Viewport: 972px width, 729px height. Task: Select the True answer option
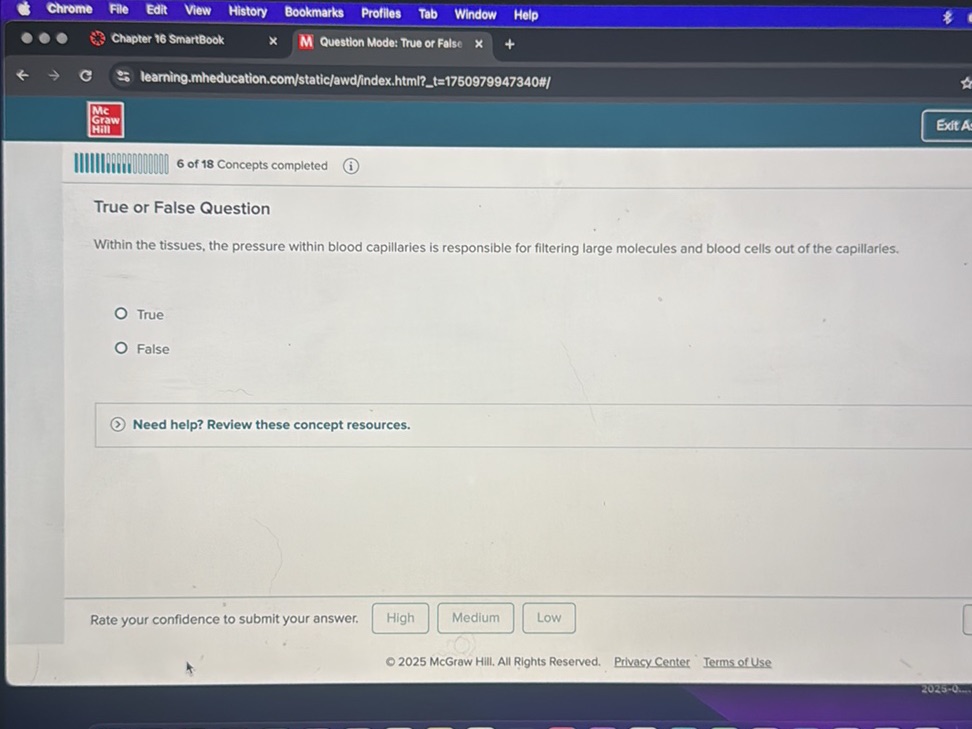click(x=121, y=314)
